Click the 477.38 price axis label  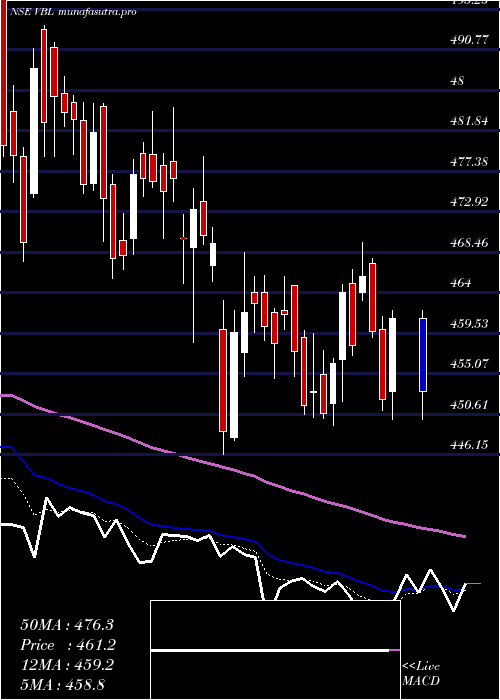469,162
